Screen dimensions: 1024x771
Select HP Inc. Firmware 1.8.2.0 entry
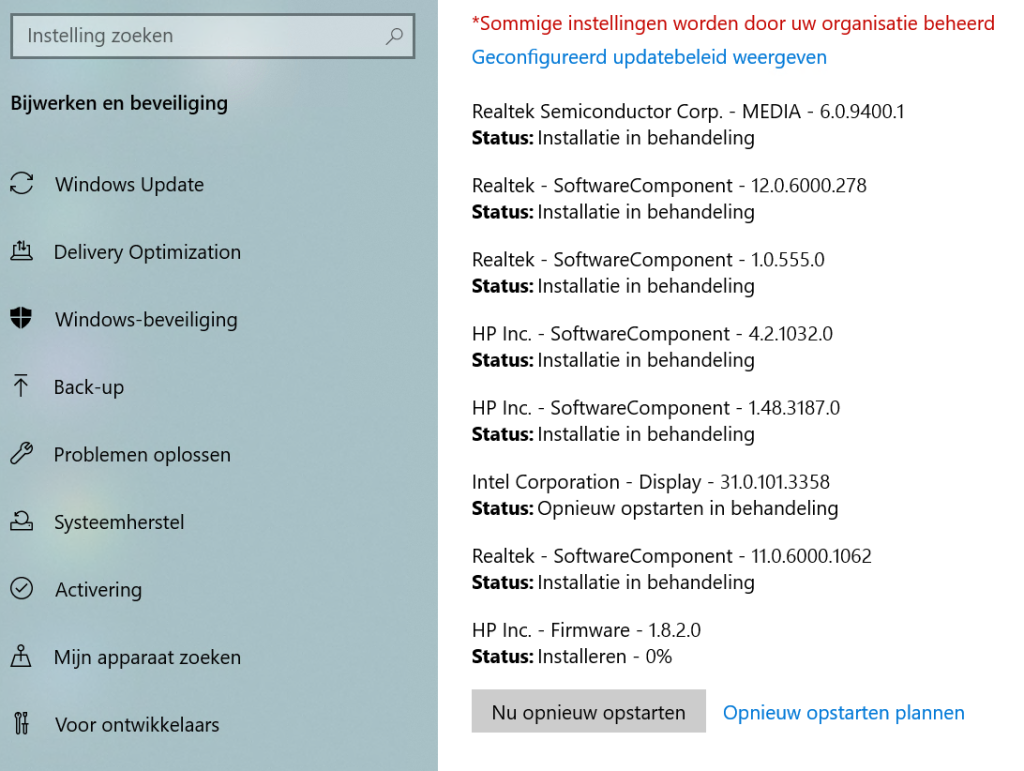pyautogui.click(x=586, y=631)
